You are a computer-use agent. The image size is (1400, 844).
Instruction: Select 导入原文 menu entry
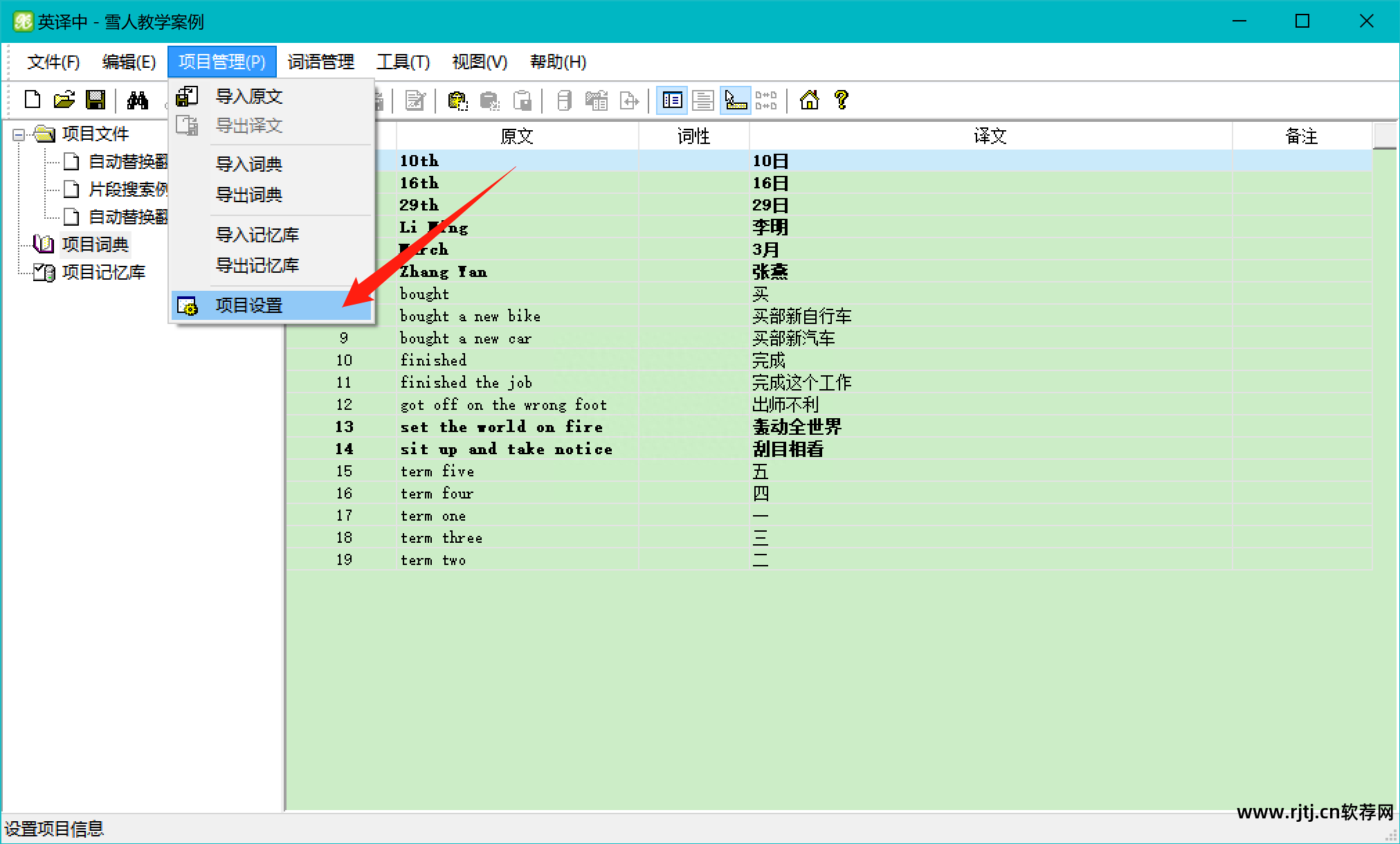pos(248,96)
